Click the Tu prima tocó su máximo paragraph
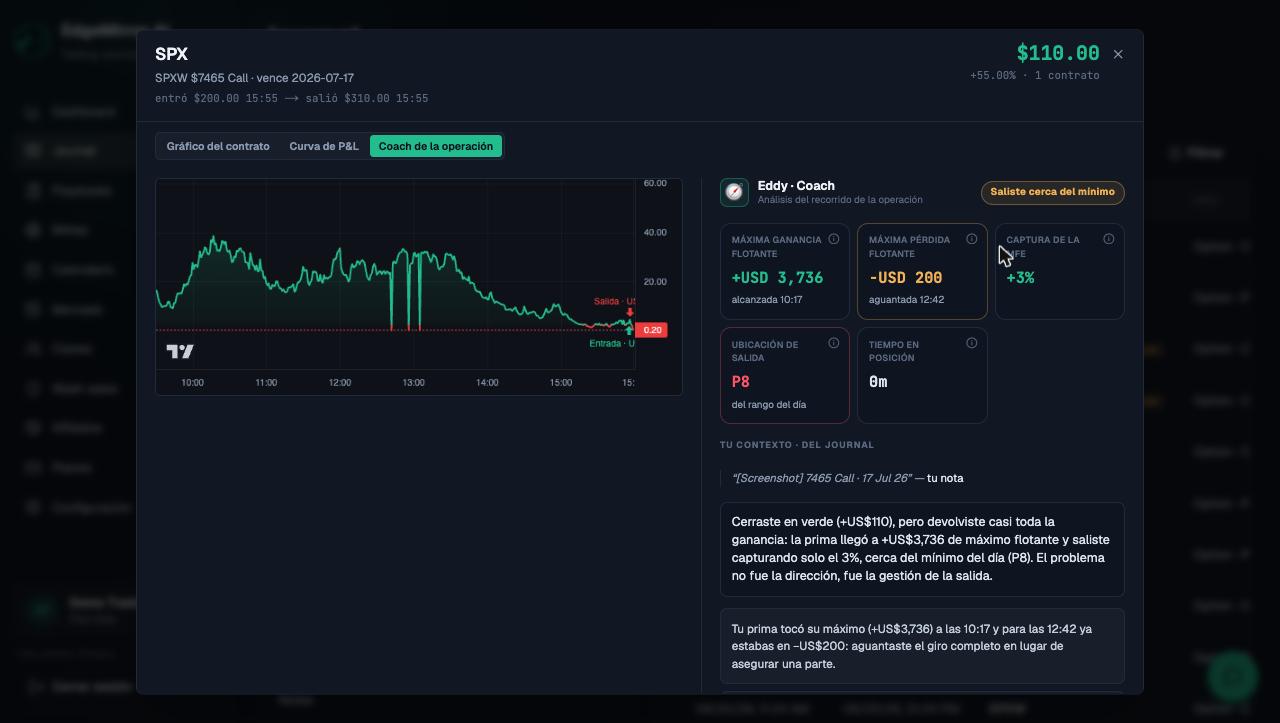The image size is (1280, 723). coord(922,646)
